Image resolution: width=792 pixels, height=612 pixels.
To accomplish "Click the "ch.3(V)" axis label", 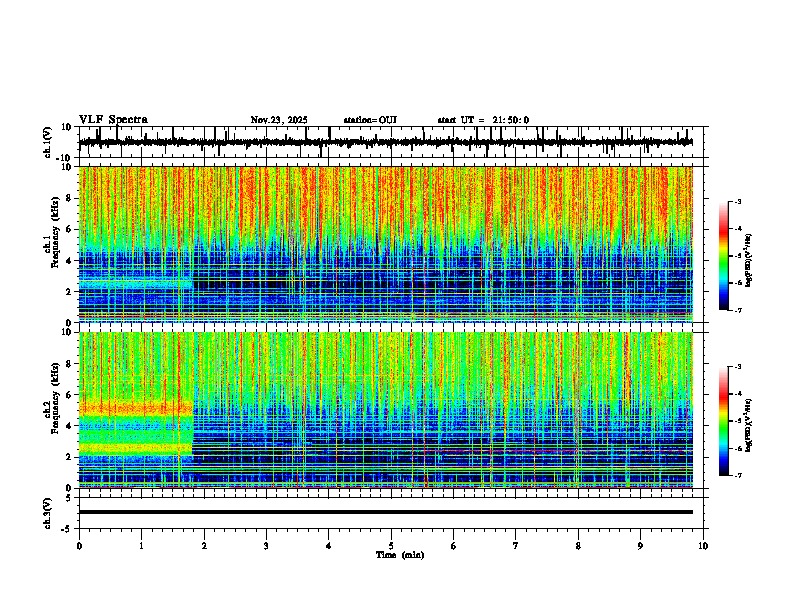I will (x=48, y=513).
